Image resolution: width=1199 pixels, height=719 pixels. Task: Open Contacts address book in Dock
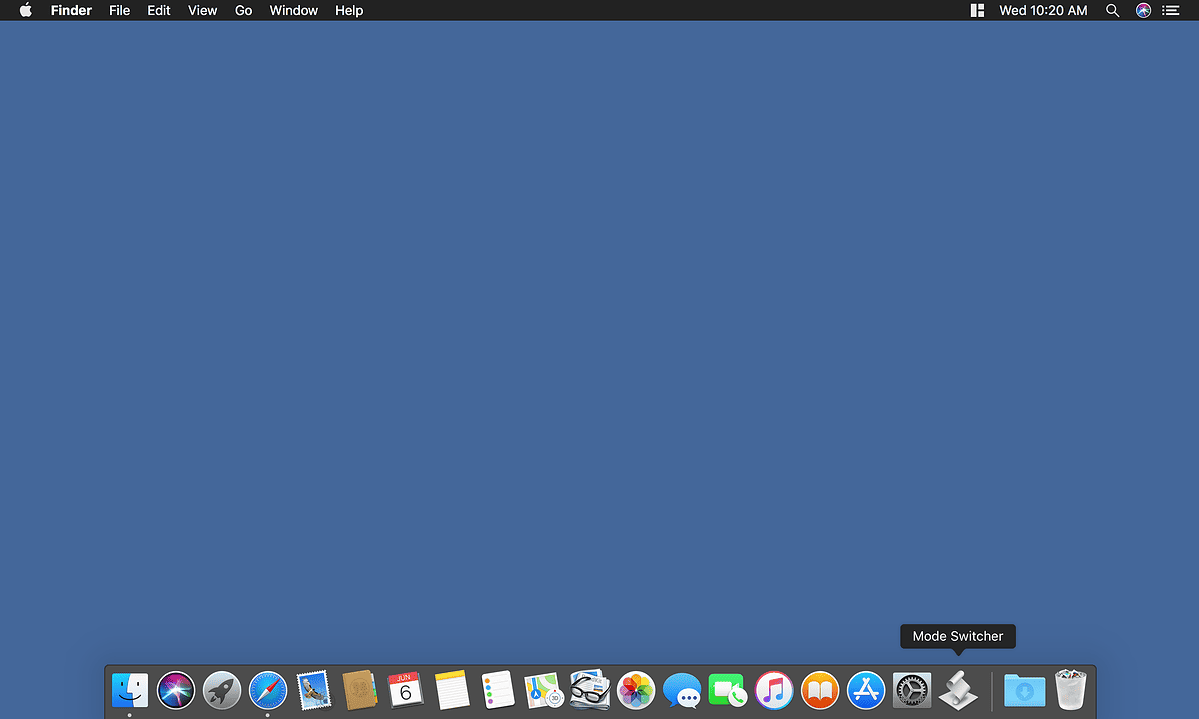[x=359, y=690]
